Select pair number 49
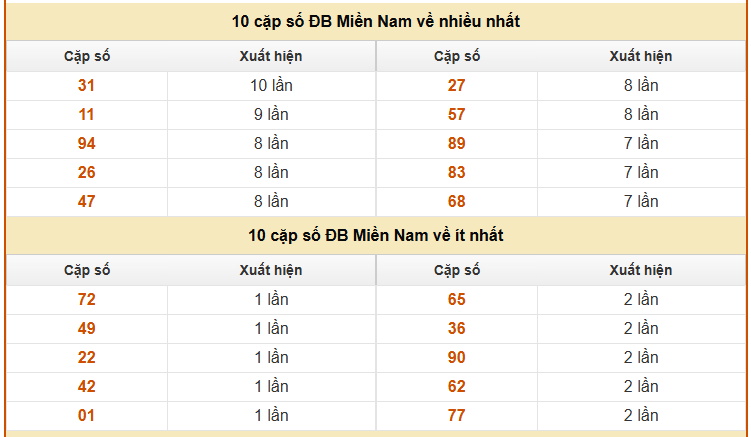This screenshot has height=437, width=751. [86, 329]
